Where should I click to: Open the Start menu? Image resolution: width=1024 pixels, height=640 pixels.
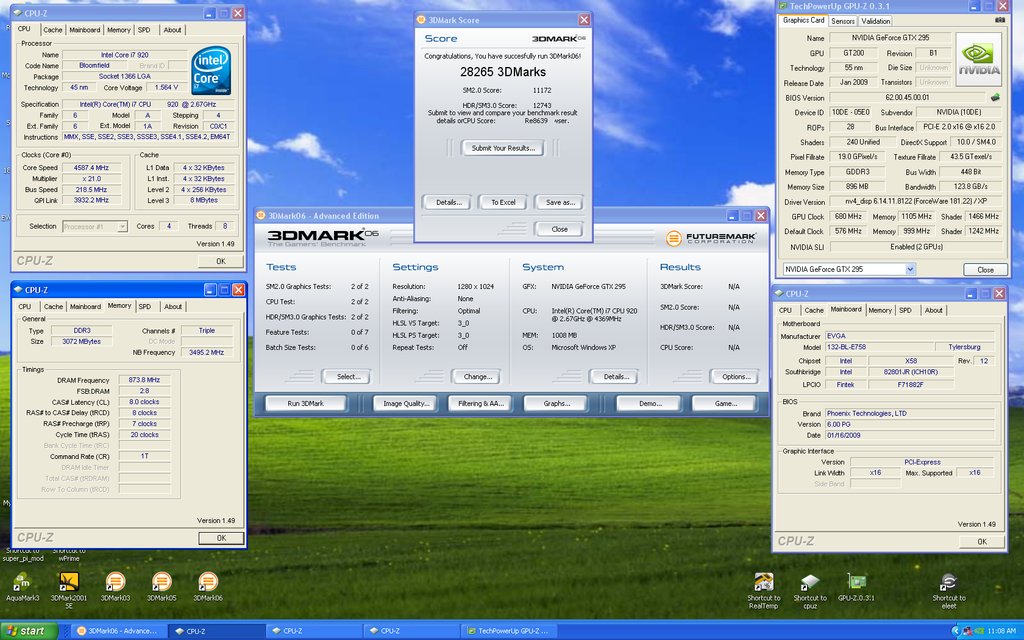(x=29, y=631)
